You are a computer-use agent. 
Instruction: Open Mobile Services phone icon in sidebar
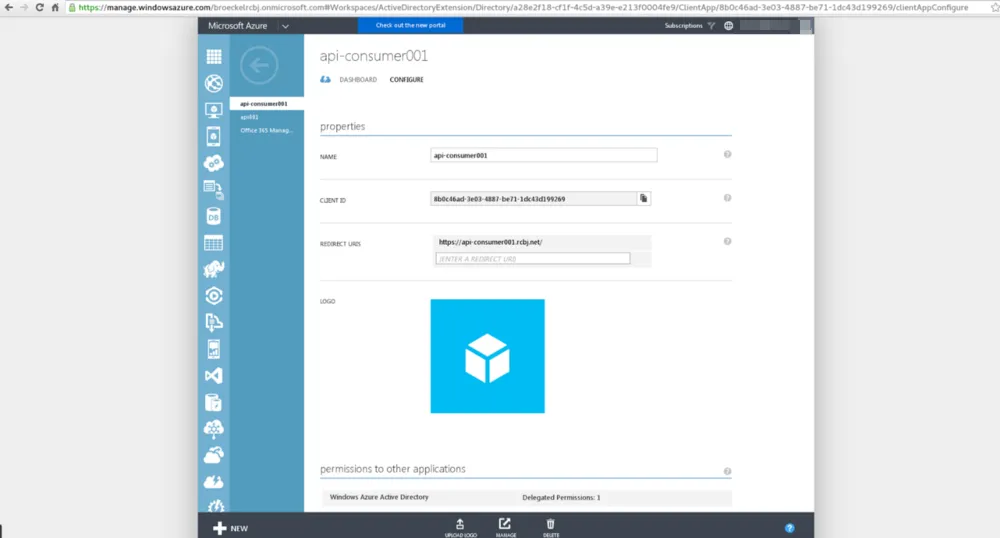click(x=214, y=136)
